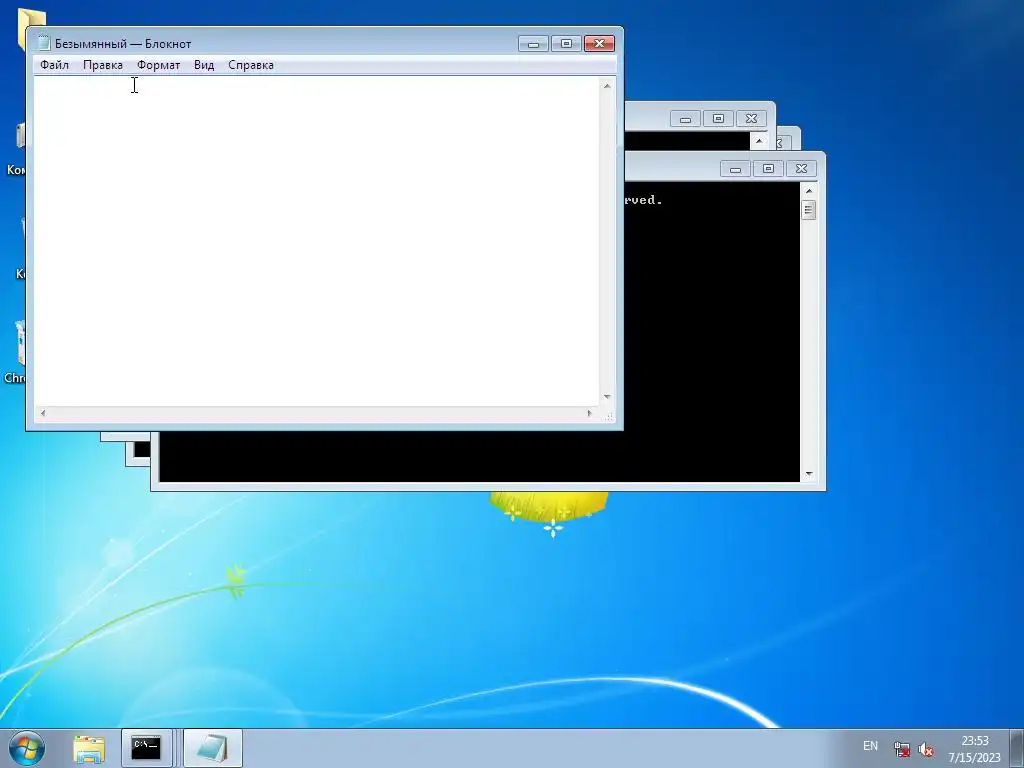Maximize the Блокнот window

pos(566,44)
